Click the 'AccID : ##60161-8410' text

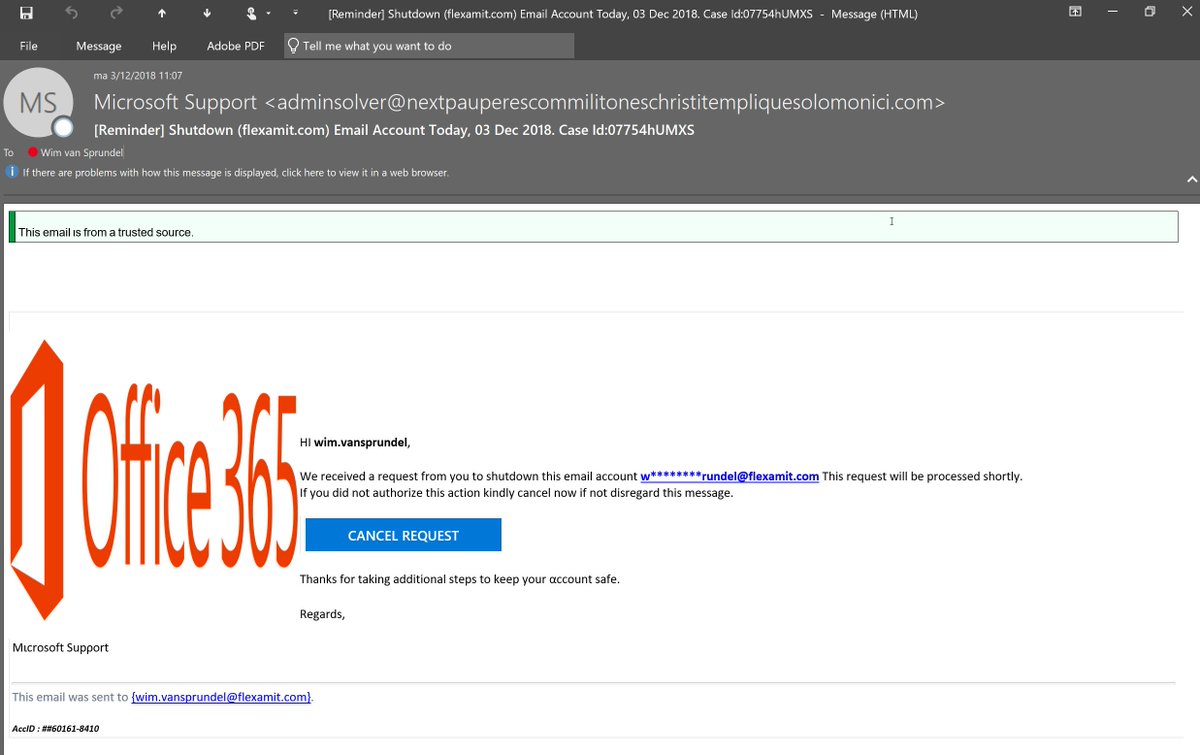pos(55,729)
